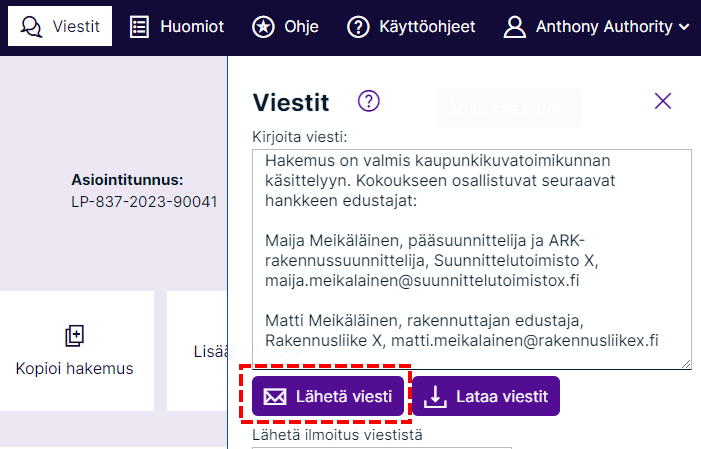This screenshot has width=701, height=449.
Task: Click the faded button behind Viestit panel
Action: coord(509,107)
